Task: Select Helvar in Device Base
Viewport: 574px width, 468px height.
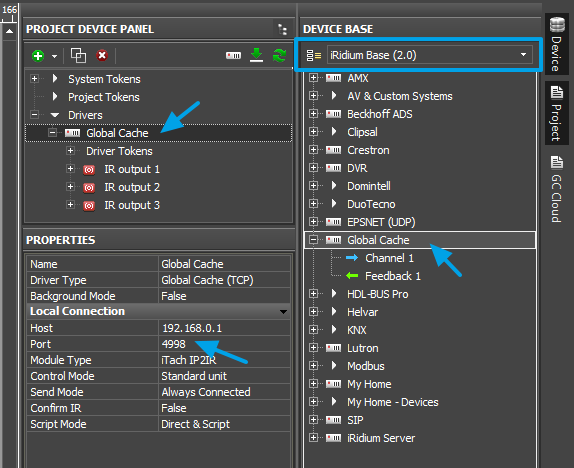Action: pyautogui.click(x=362, y=312)
